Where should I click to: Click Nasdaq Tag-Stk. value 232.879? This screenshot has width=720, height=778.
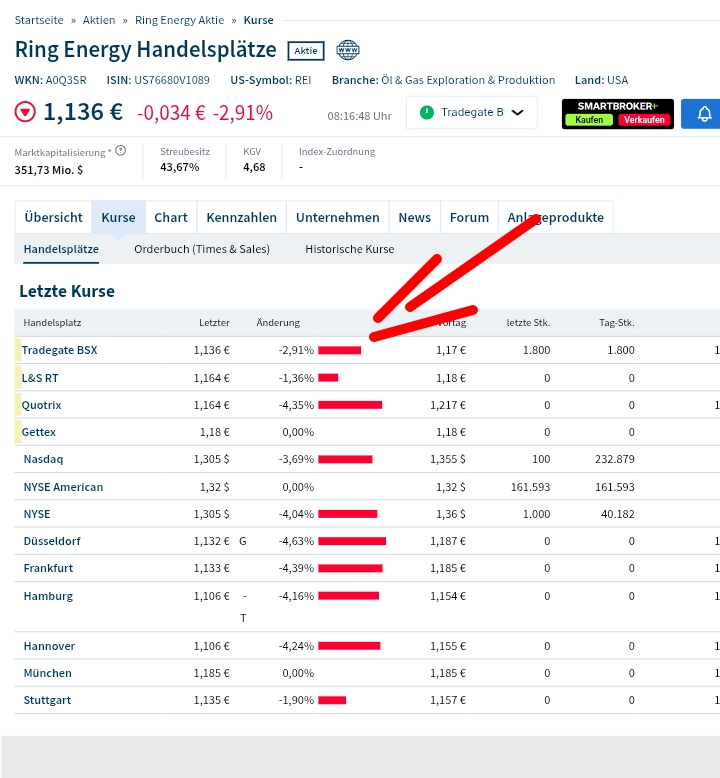pos(615,459)
